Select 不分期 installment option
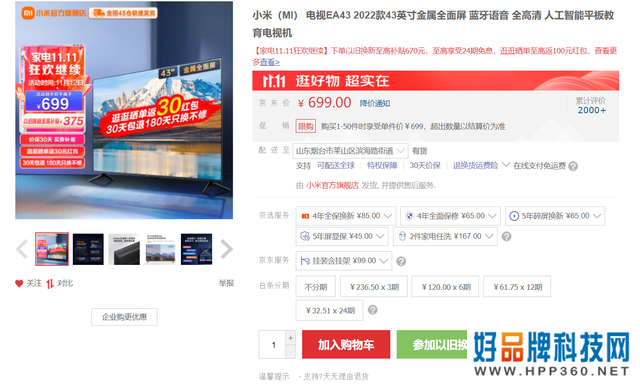Screen dimensions: 640x384 pyautogui.click(x=316, y=286)
